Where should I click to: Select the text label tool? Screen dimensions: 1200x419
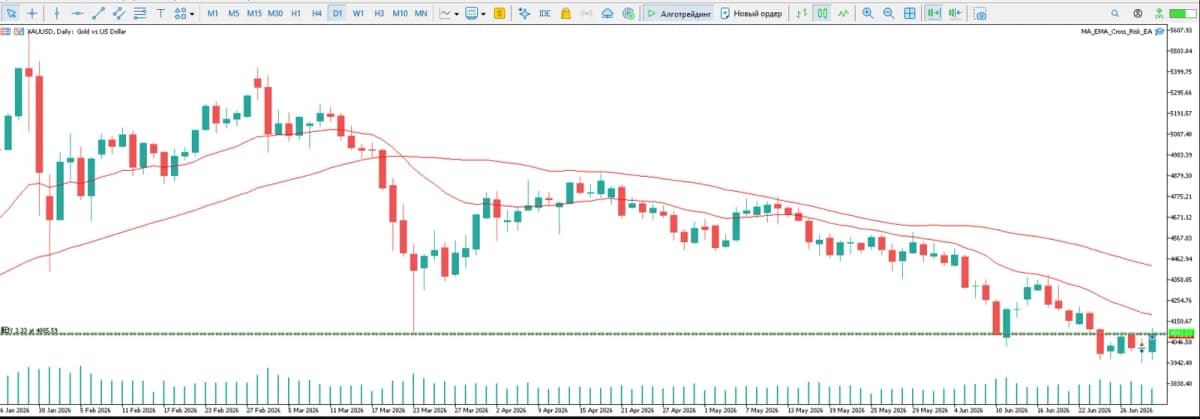(160, 13)
